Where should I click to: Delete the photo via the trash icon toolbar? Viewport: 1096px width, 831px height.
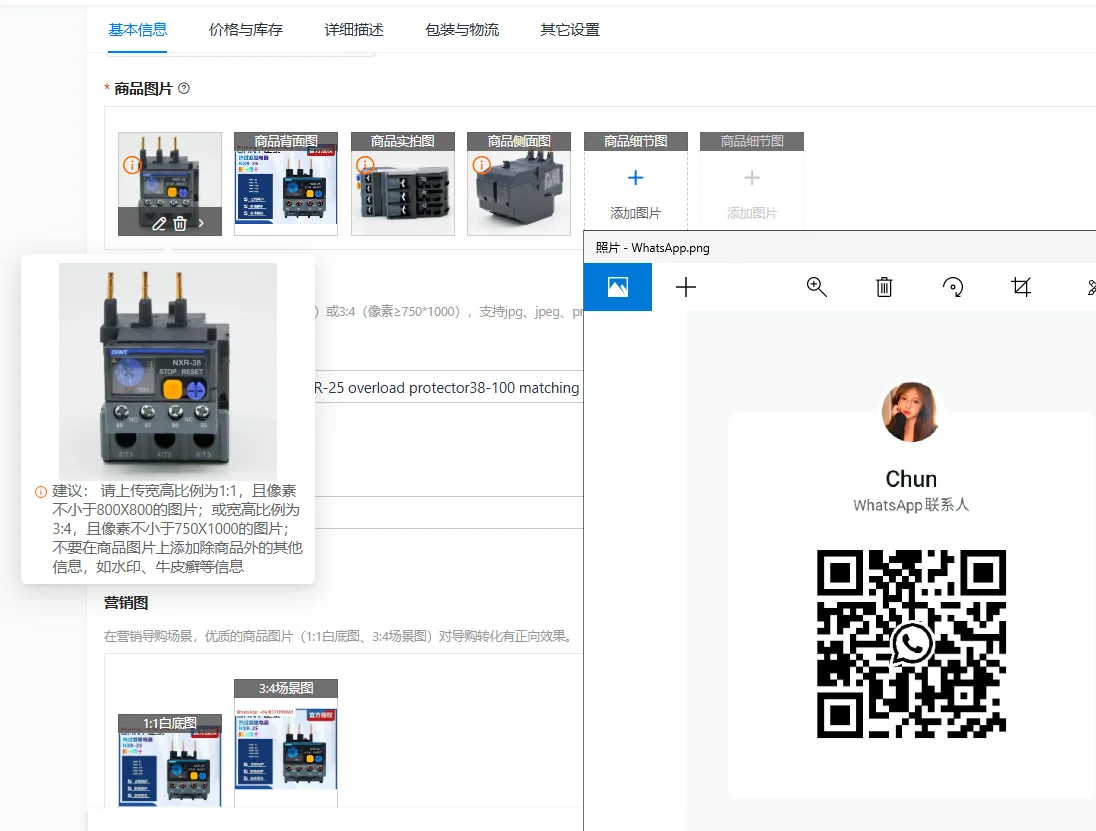pyautogui.click(x=884, y=287)
